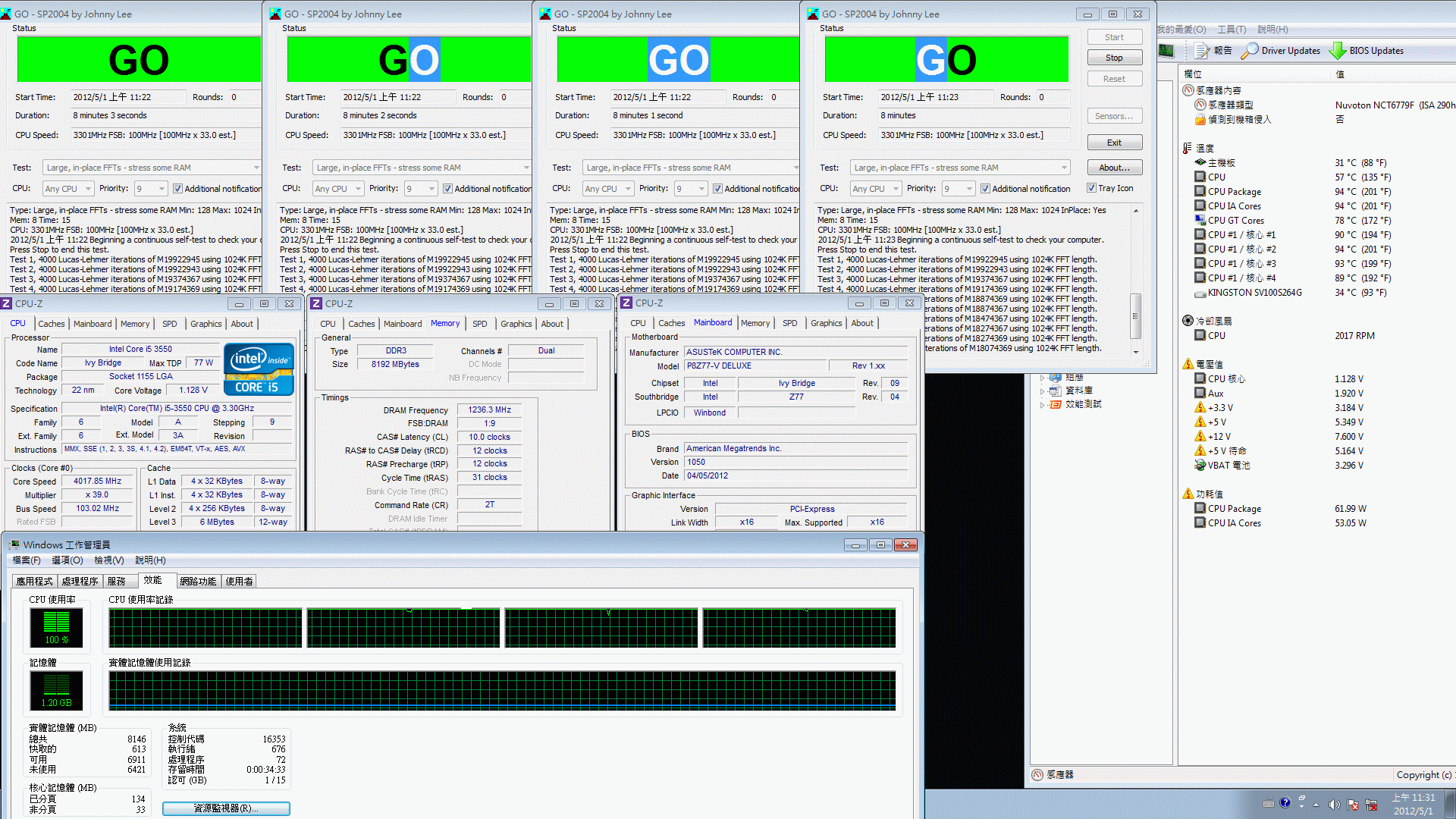The image size is (1456, 819).
Task: Click the CPU 使用率 gauge in Task Manager
Action: [x=57, y=627]
